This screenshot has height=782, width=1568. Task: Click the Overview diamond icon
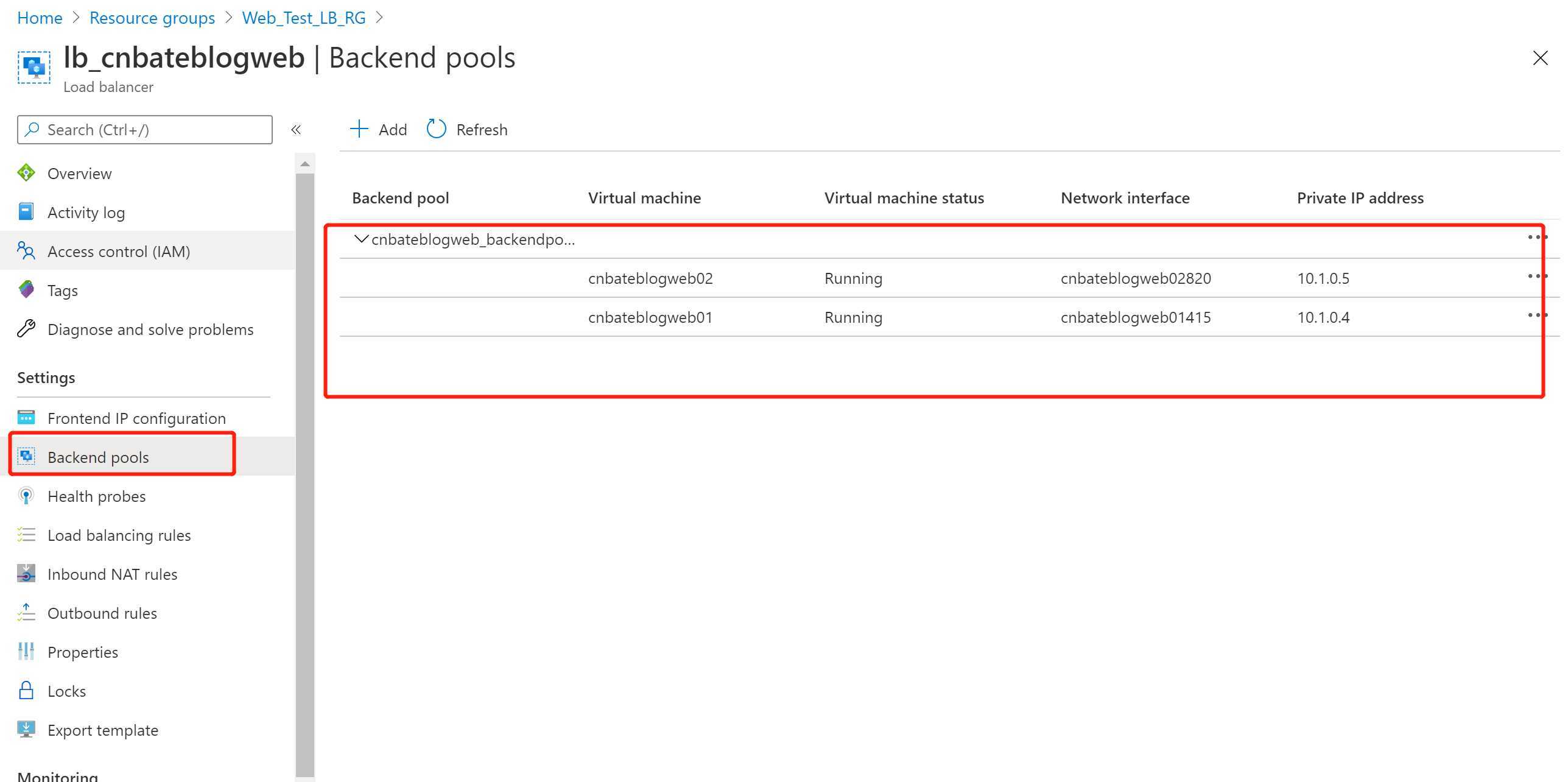coord(26,173)
